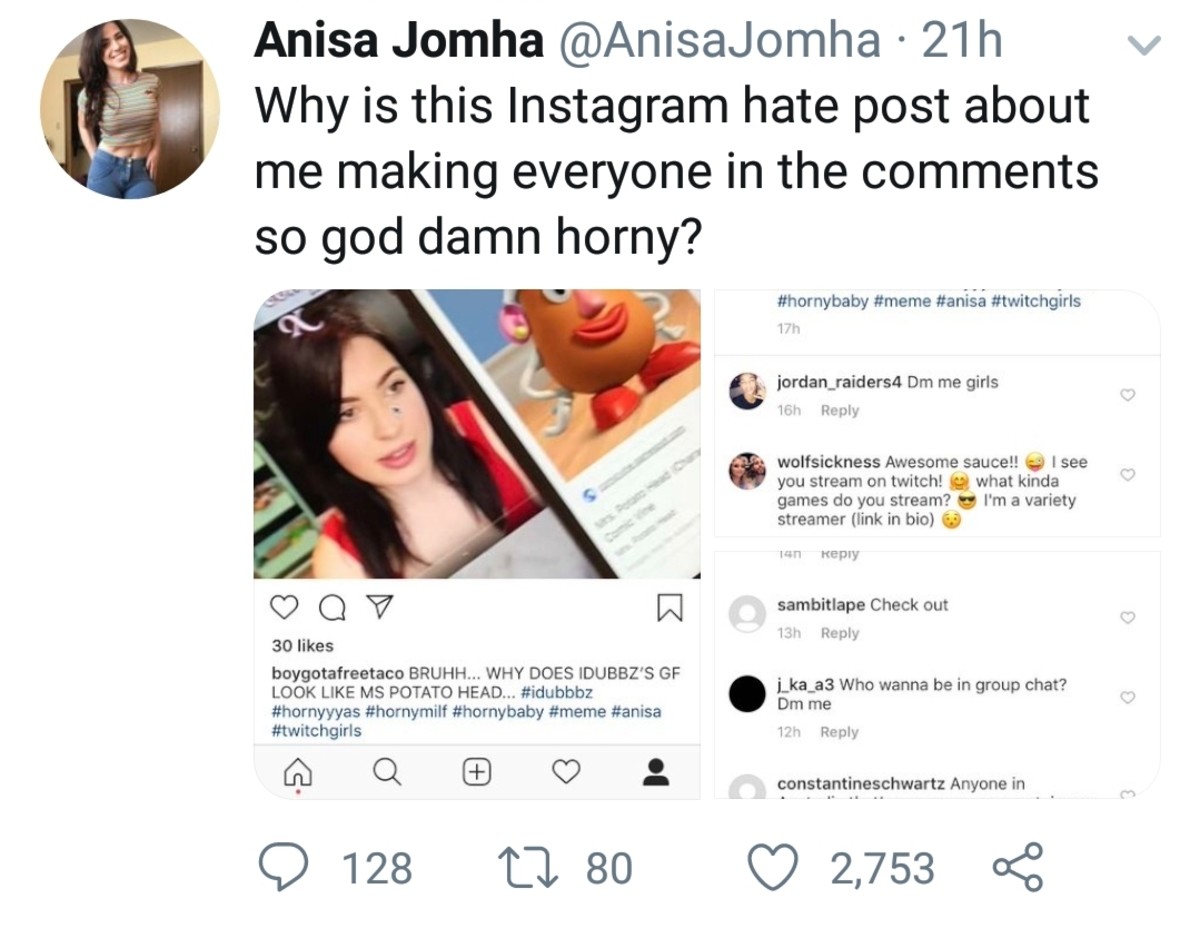Like the Instagram post heart icon

(285, 608)
